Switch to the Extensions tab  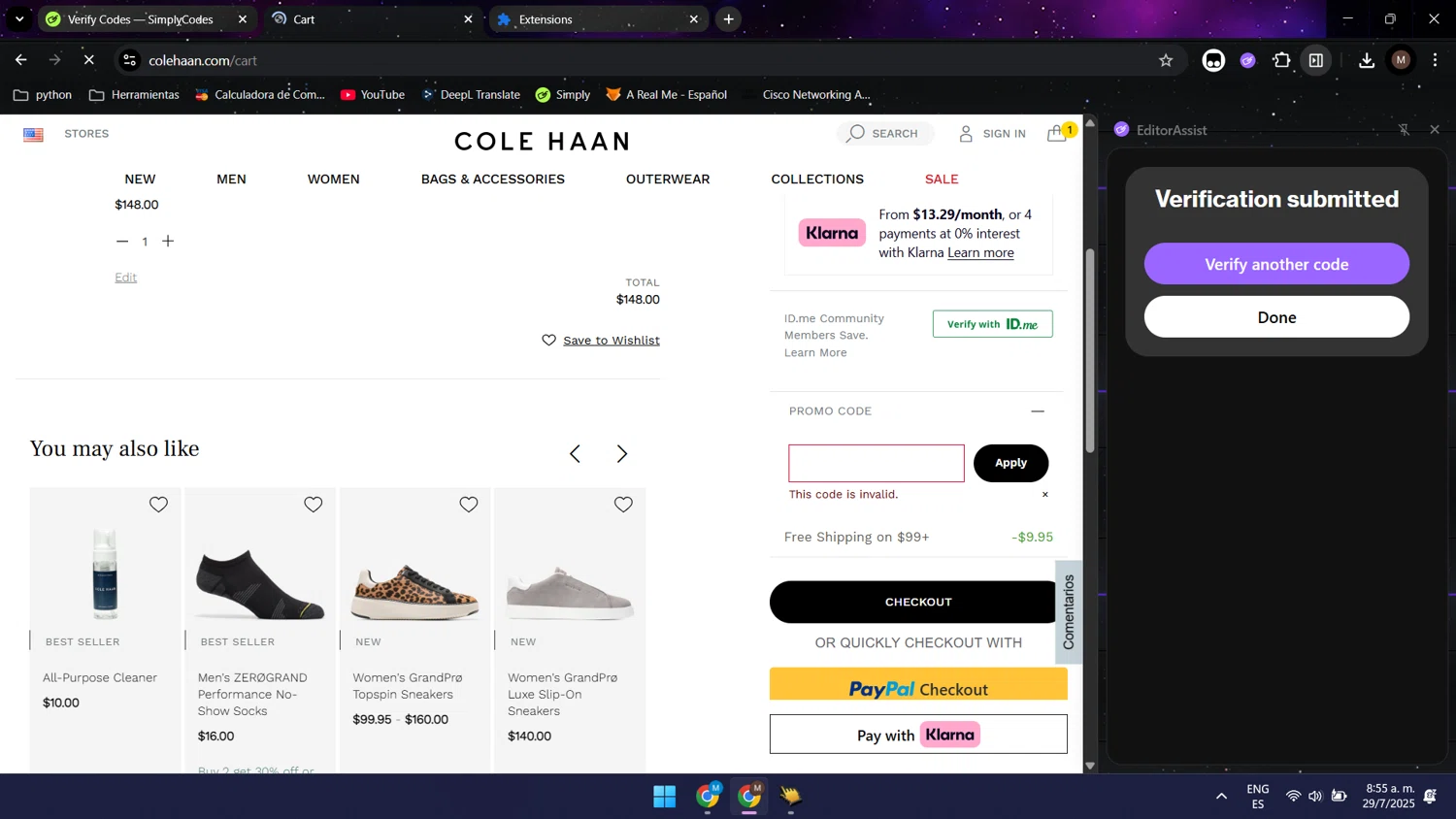(598, 19)
